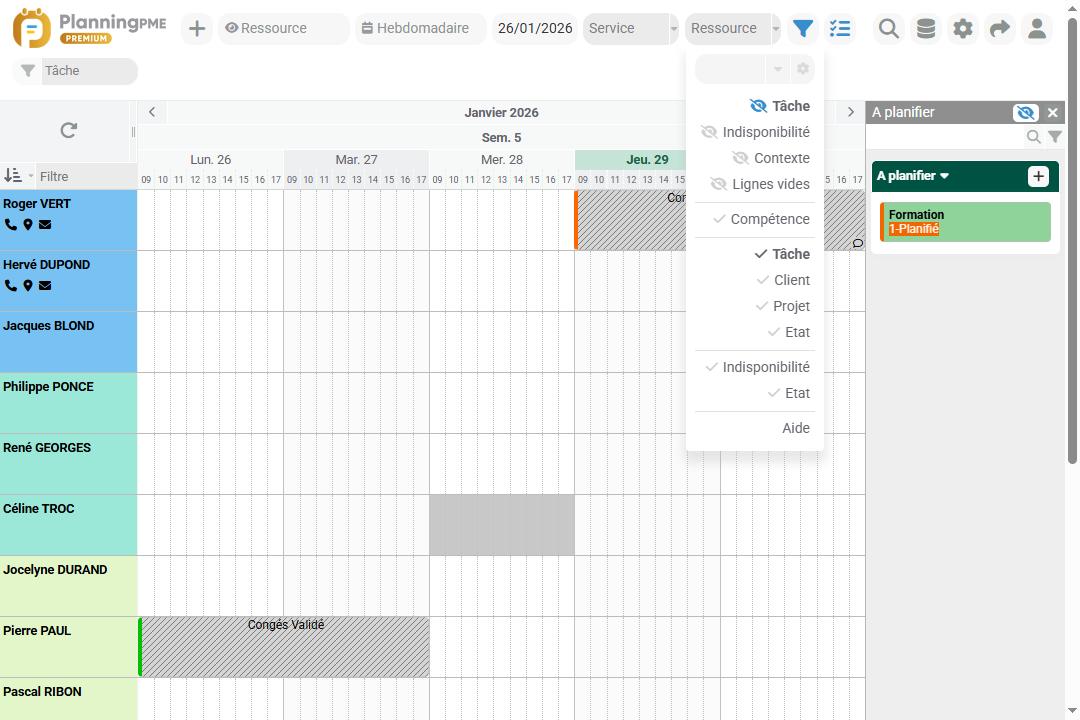Image resolution: width=1080 pixels, height=720 pixels.
Task: Open the Ressource view selector
Action: coord(284,28)
